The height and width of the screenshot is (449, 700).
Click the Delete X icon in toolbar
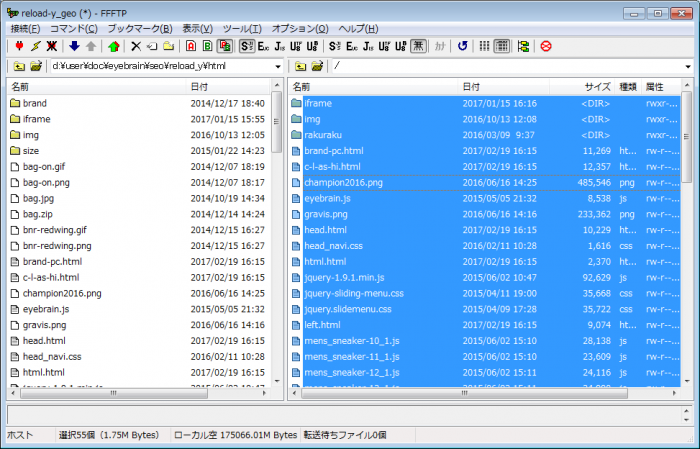[x=137, y=46]
